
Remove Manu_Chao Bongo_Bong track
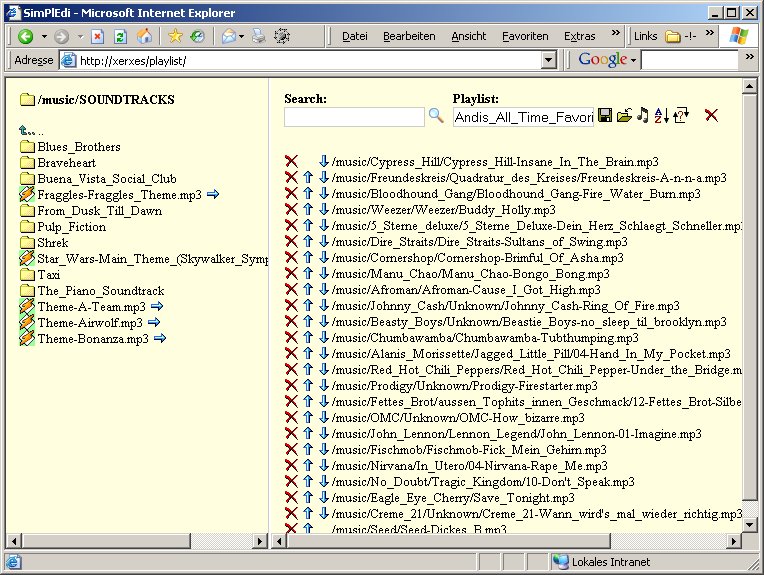(x=291, y=273)
